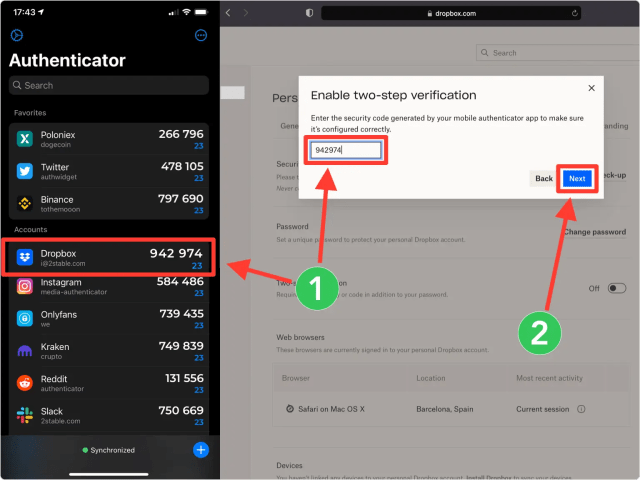Tap the Kraken logo icon

coord(25,351)
